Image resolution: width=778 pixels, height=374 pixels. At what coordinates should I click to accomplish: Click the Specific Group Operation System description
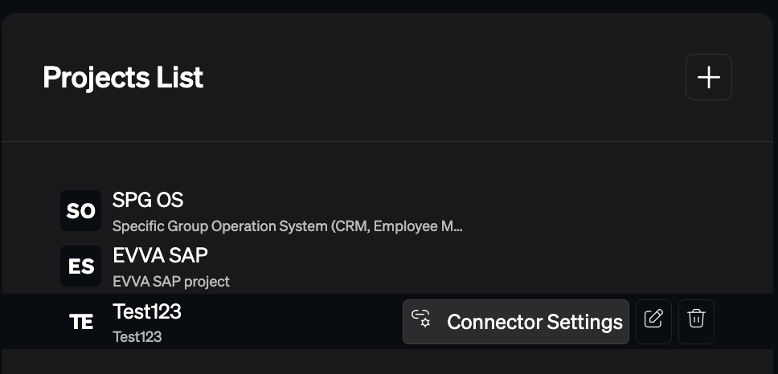287,226
